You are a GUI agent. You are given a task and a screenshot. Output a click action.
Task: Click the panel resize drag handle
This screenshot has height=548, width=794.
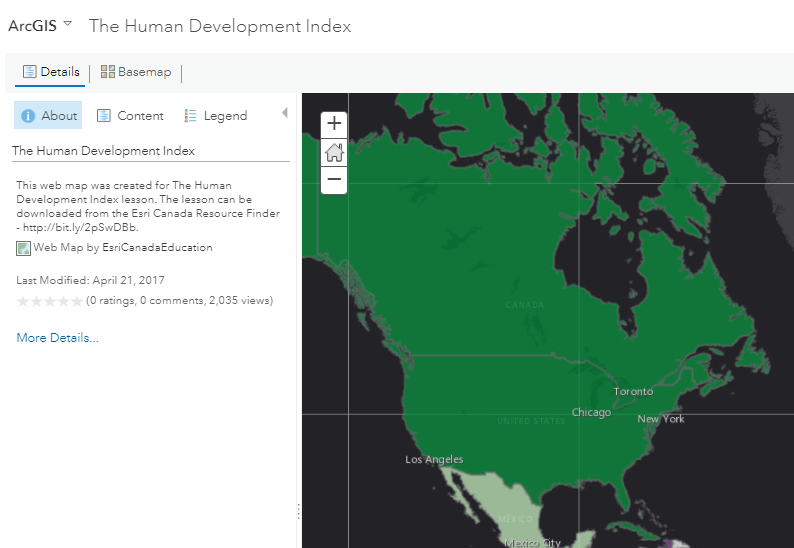click(298, 511)
